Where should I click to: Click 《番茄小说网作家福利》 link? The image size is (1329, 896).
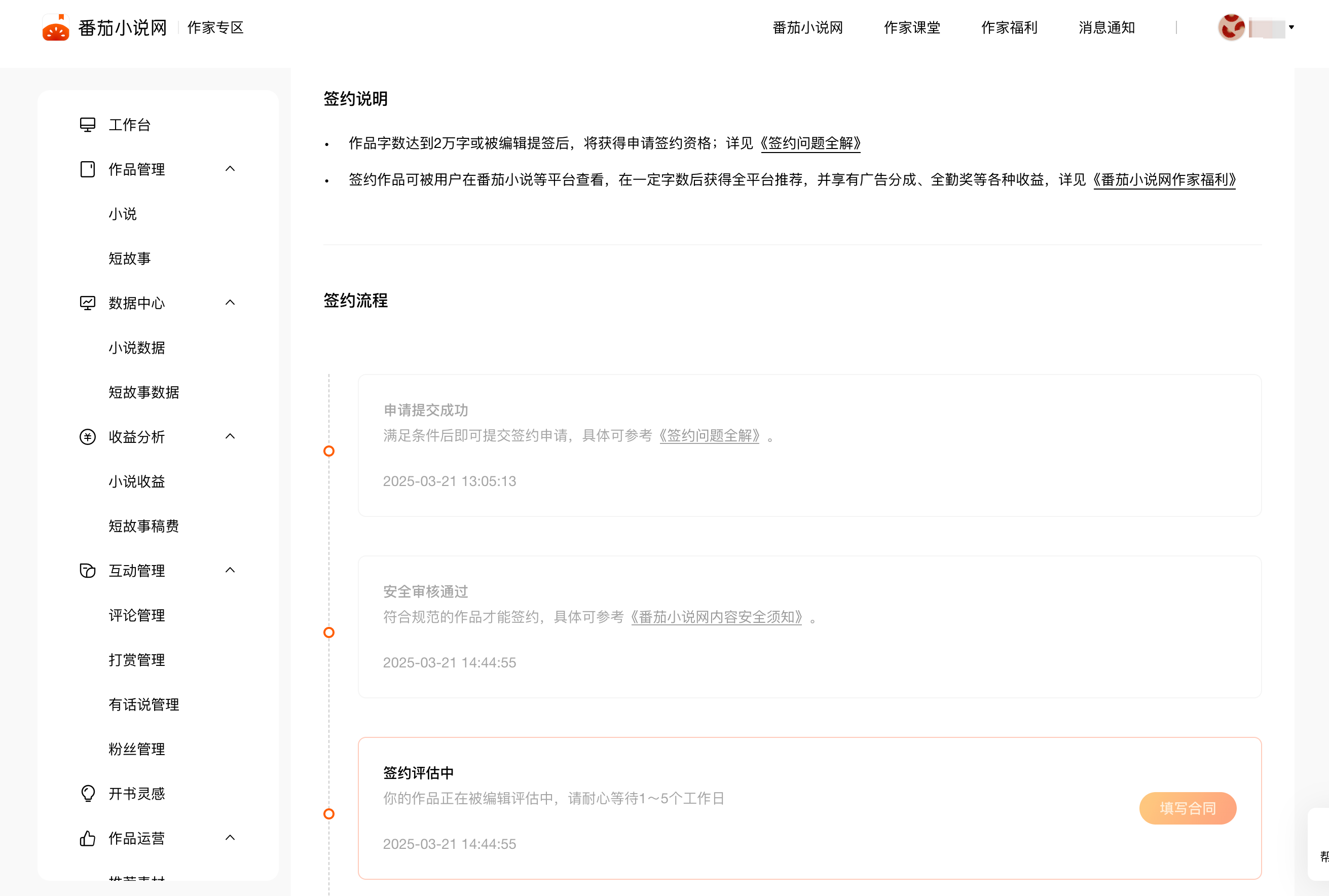(x=1164, y=179)
